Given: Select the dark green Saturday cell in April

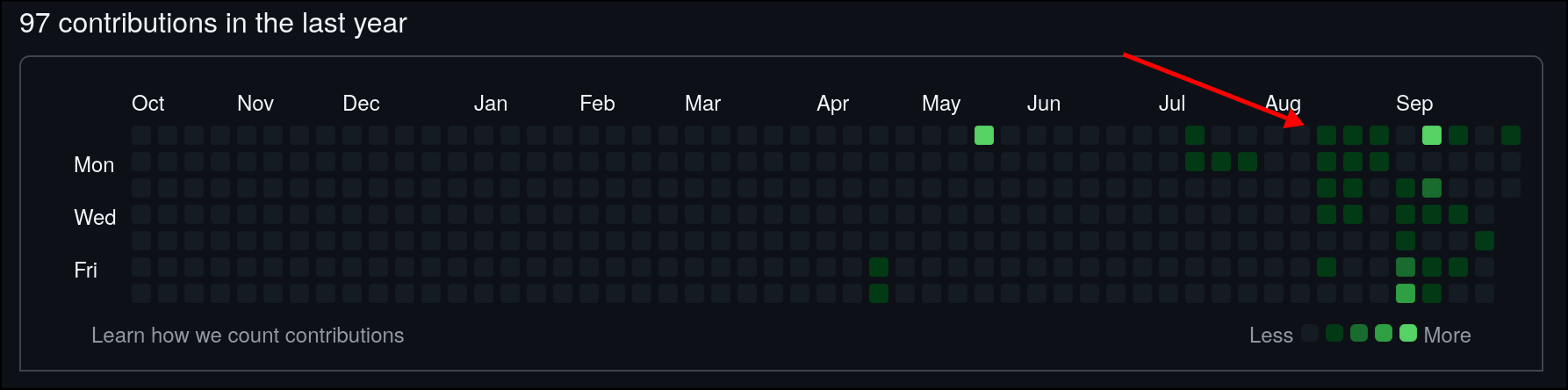Looking at the screenshot, I should pyautogui.click(x=879, y=293).
